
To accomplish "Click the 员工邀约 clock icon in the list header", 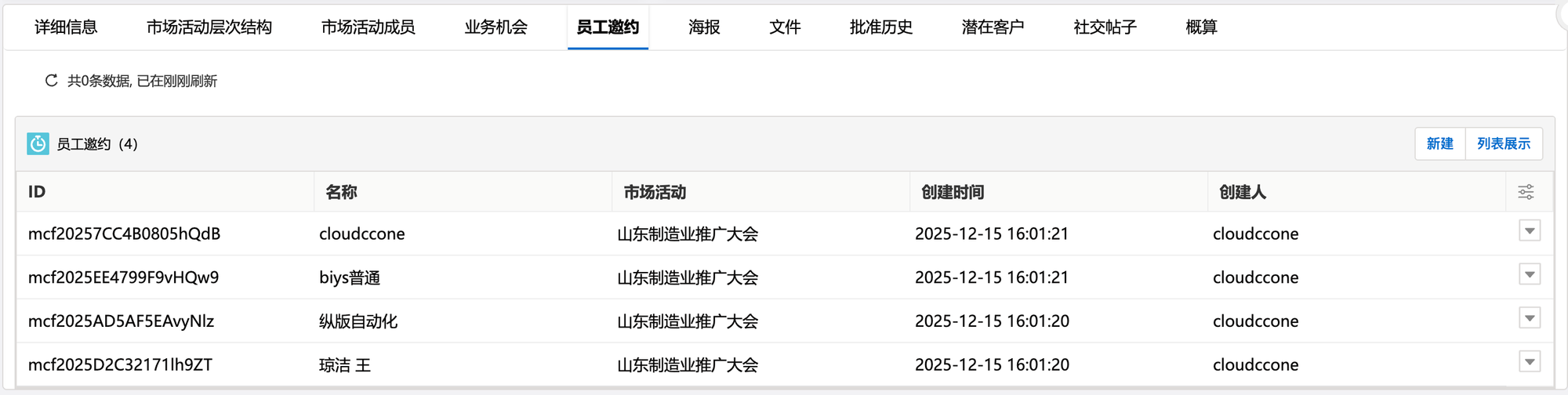I will (38, 144).
